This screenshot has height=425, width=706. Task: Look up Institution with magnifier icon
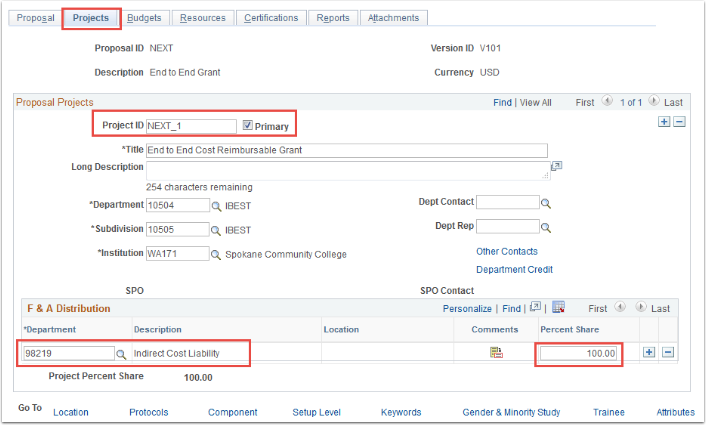point(216,255)
